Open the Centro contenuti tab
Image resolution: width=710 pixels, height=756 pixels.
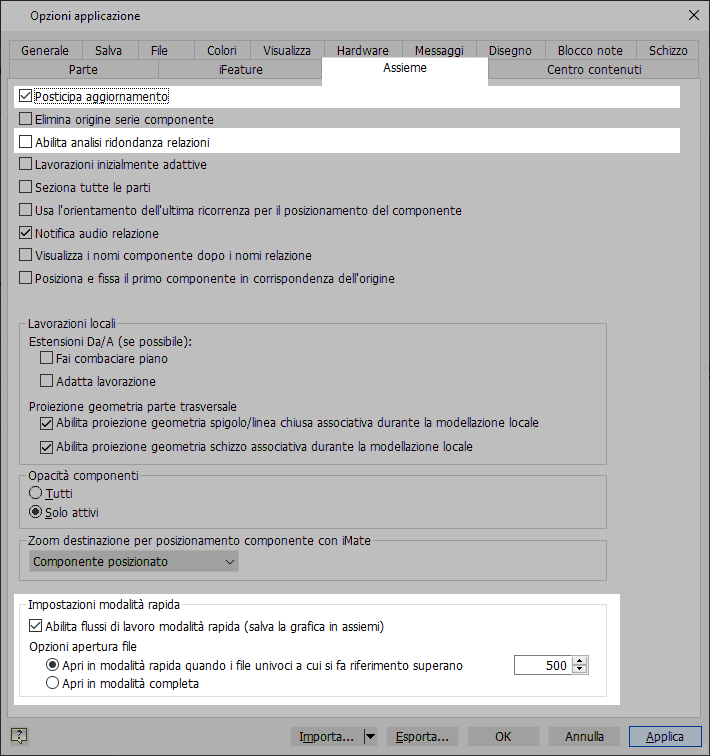[594, 69]
